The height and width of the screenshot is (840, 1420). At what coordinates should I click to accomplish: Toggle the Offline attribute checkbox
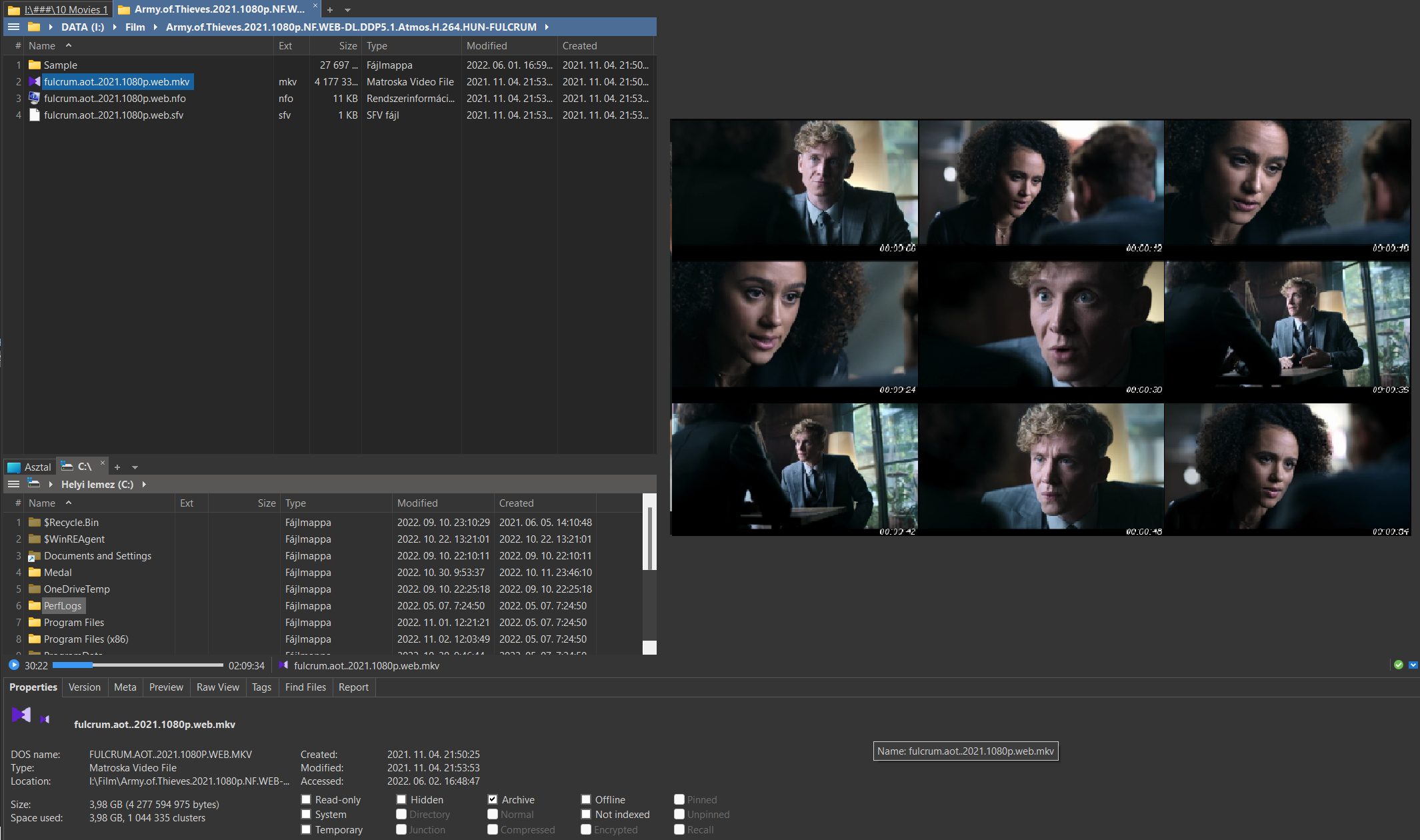pyautogui.click(x=586, y=800)
